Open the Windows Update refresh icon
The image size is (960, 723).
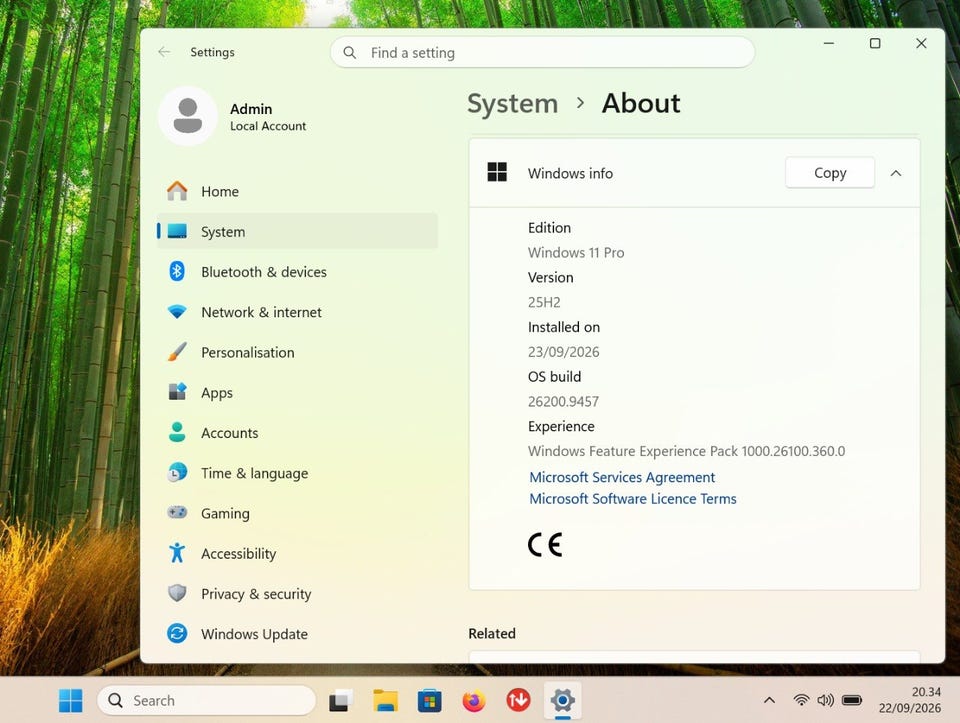(x=177, y=633)
